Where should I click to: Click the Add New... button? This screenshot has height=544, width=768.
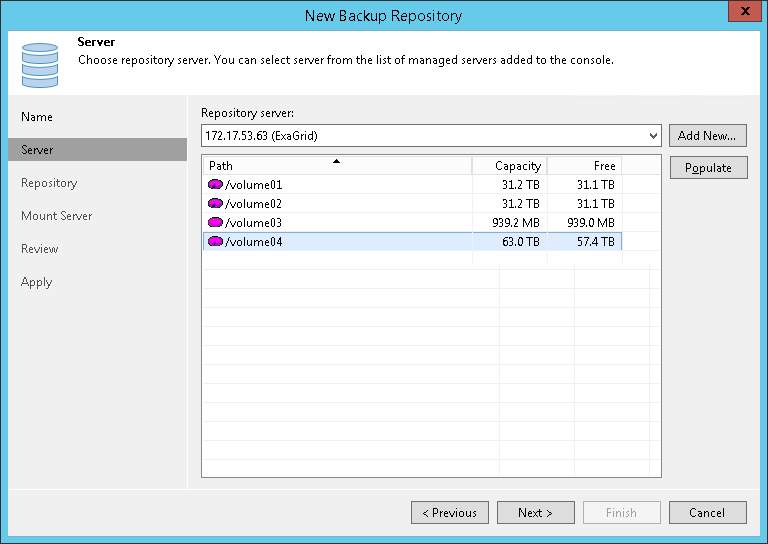point(708,136)
